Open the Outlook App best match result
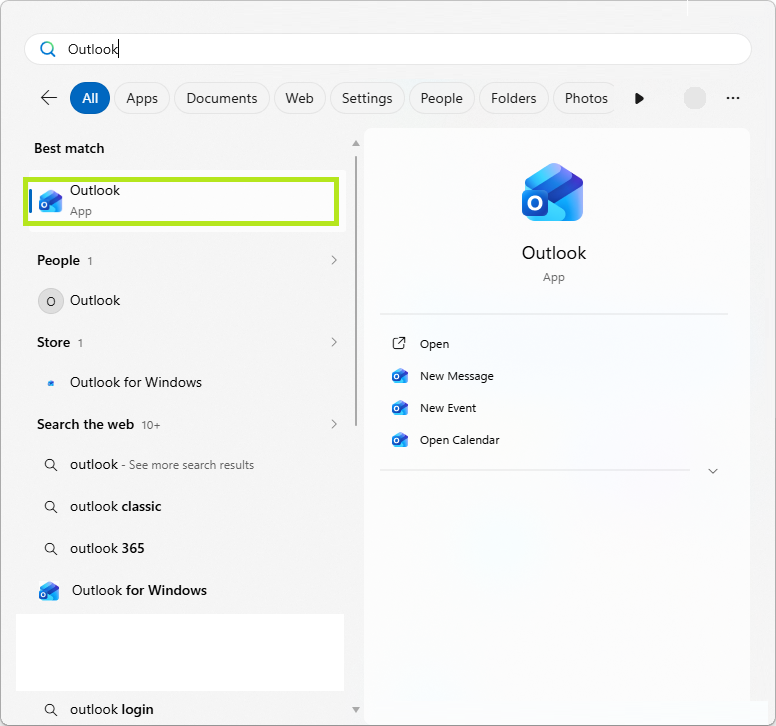This screenshot has height=726, width=776. click(181, 201)
